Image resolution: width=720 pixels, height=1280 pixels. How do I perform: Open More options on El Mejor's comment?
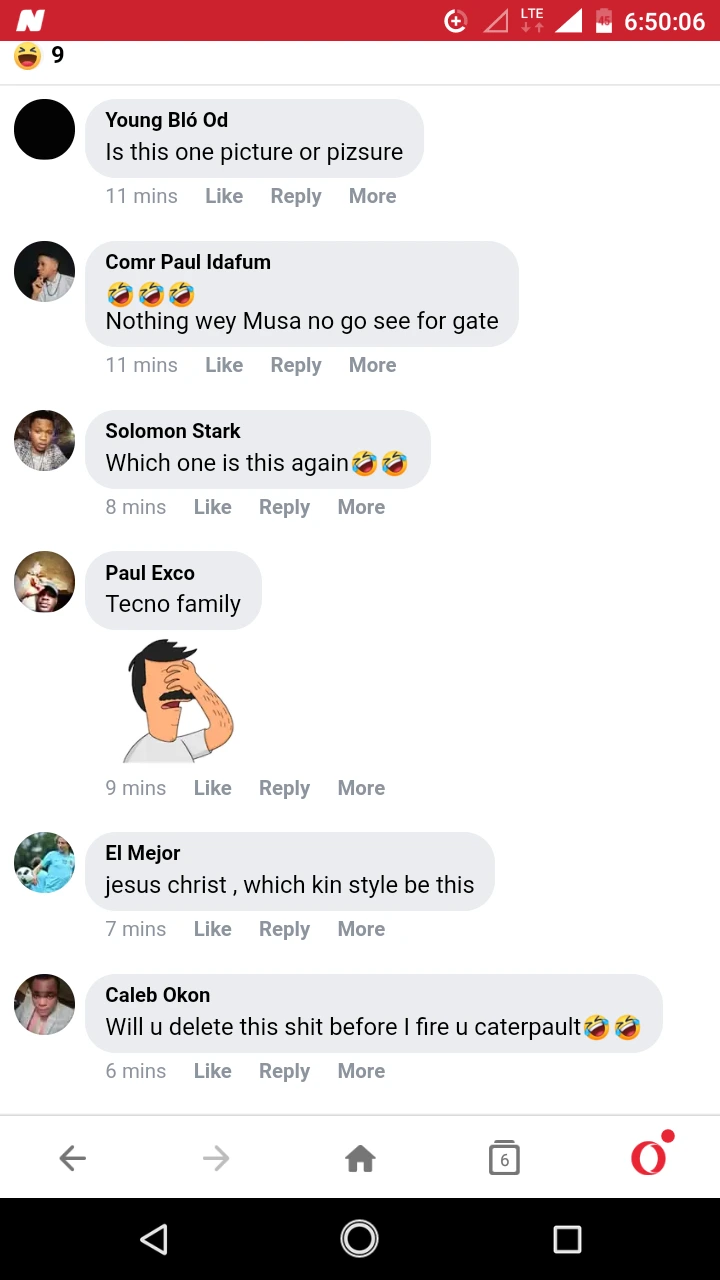coord(361,929)
